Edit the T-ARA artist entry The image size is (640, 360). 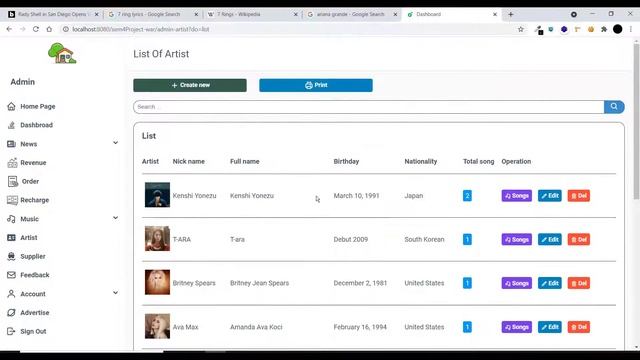[550, 240]
